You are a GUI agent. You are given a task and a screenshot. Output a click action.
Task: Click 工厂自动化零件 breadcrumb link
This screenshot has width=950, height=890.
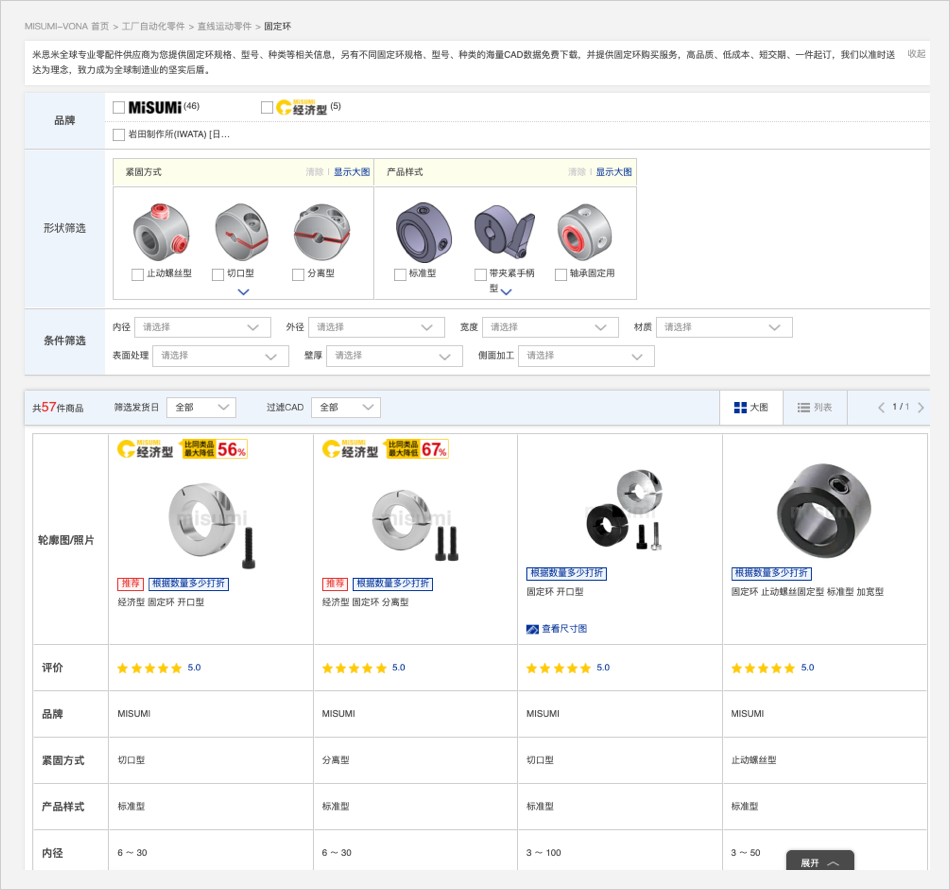click(152, 26)
